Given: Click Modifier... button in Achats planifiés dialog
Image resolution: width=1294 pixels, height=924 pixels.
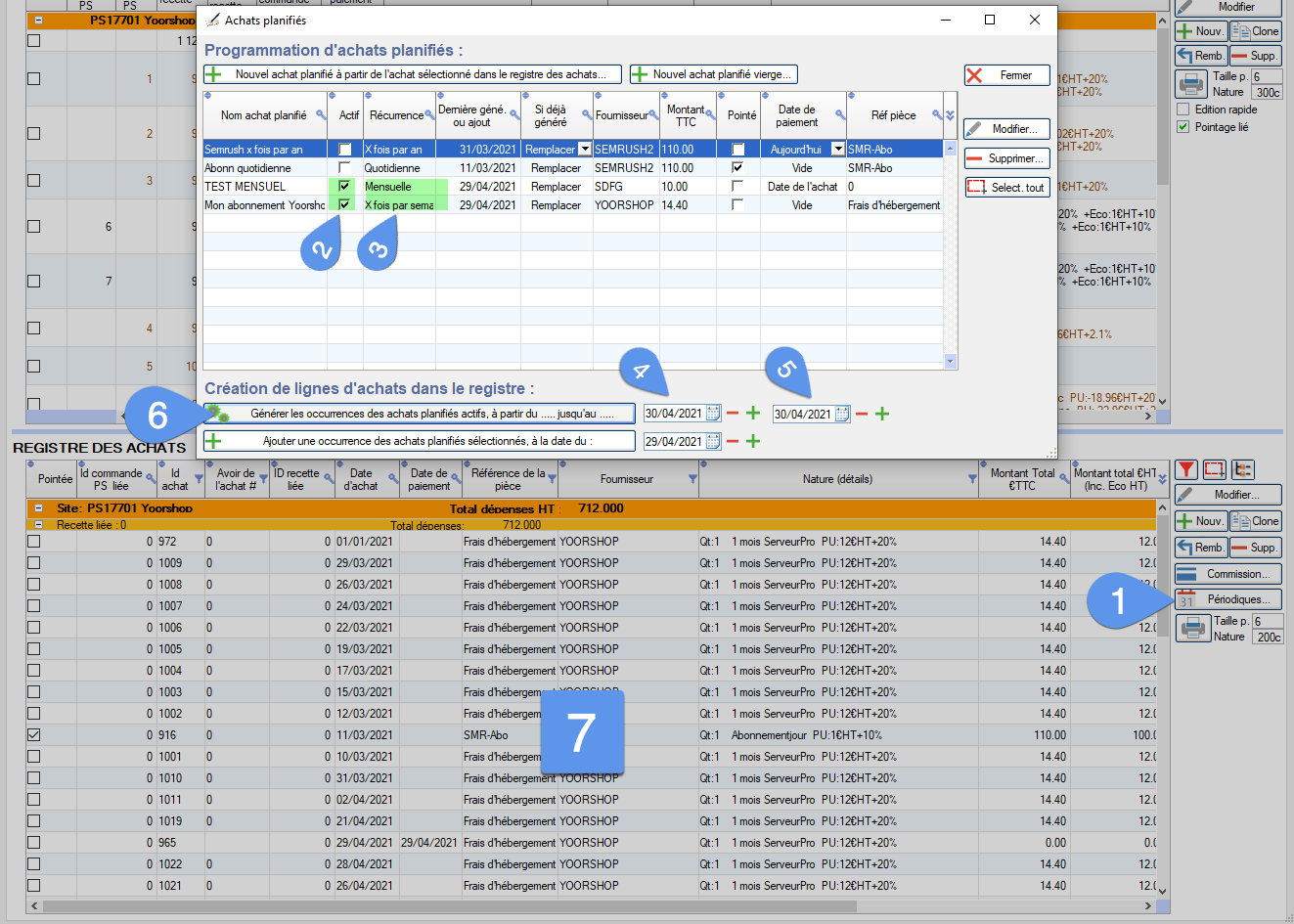Looking at the screenshot, I should pos(1007,129).
